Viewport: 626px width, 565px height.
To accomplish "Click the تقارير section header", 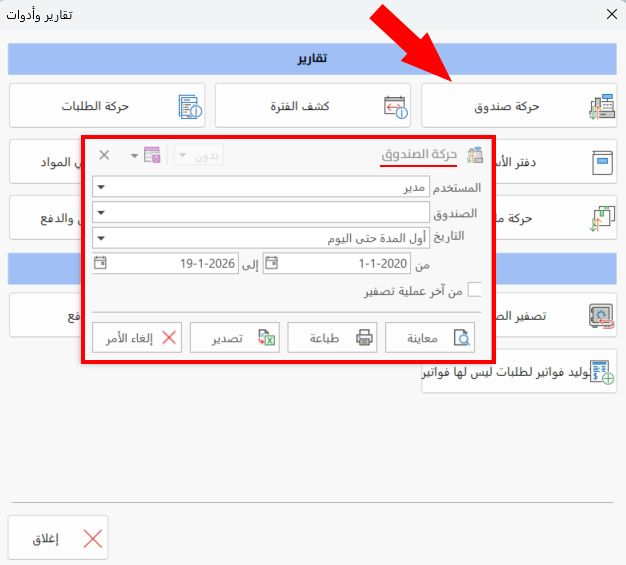I will click(x=312, y=59).
